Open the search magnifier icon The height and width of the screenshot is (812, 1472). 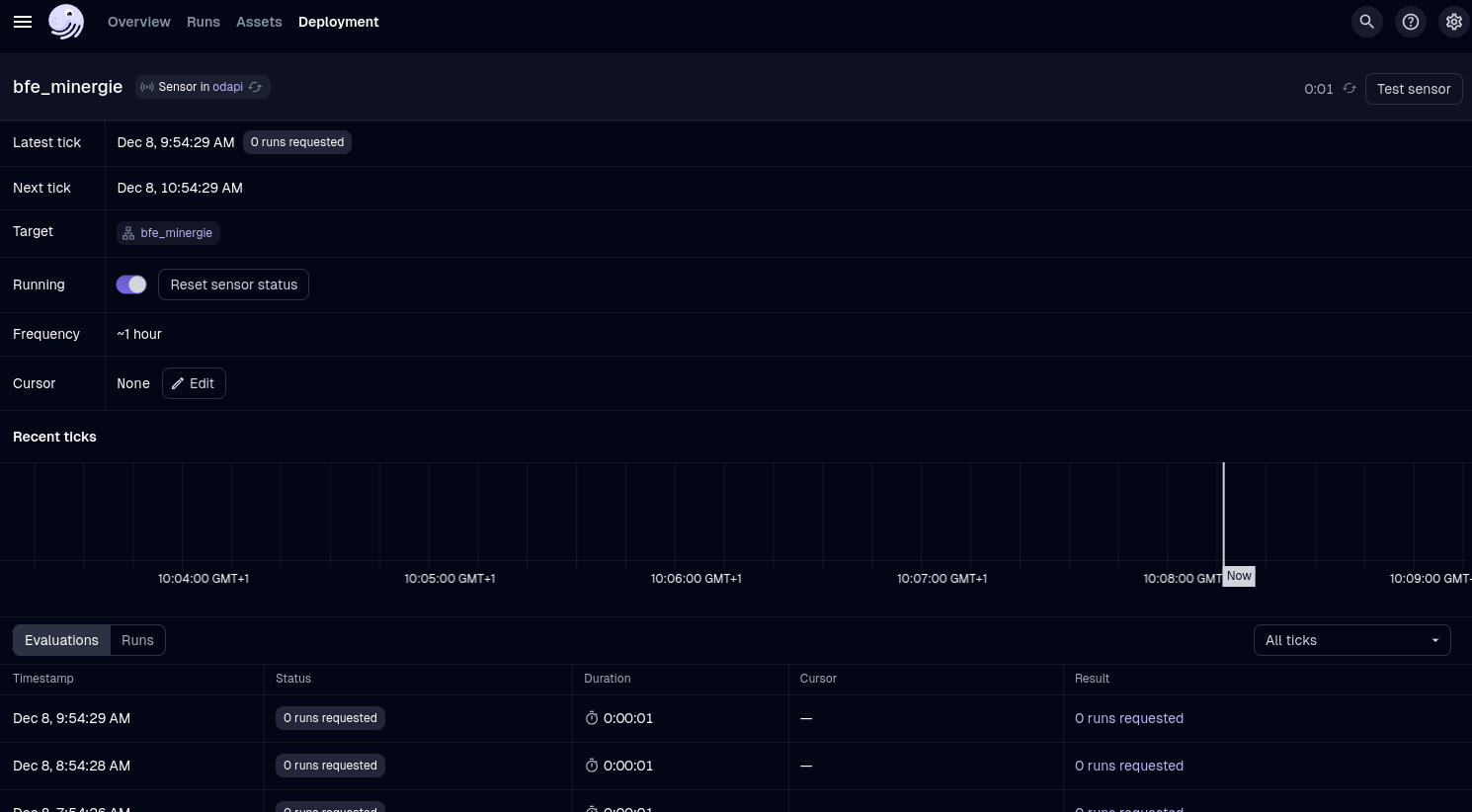click(x=1367, y=22)
